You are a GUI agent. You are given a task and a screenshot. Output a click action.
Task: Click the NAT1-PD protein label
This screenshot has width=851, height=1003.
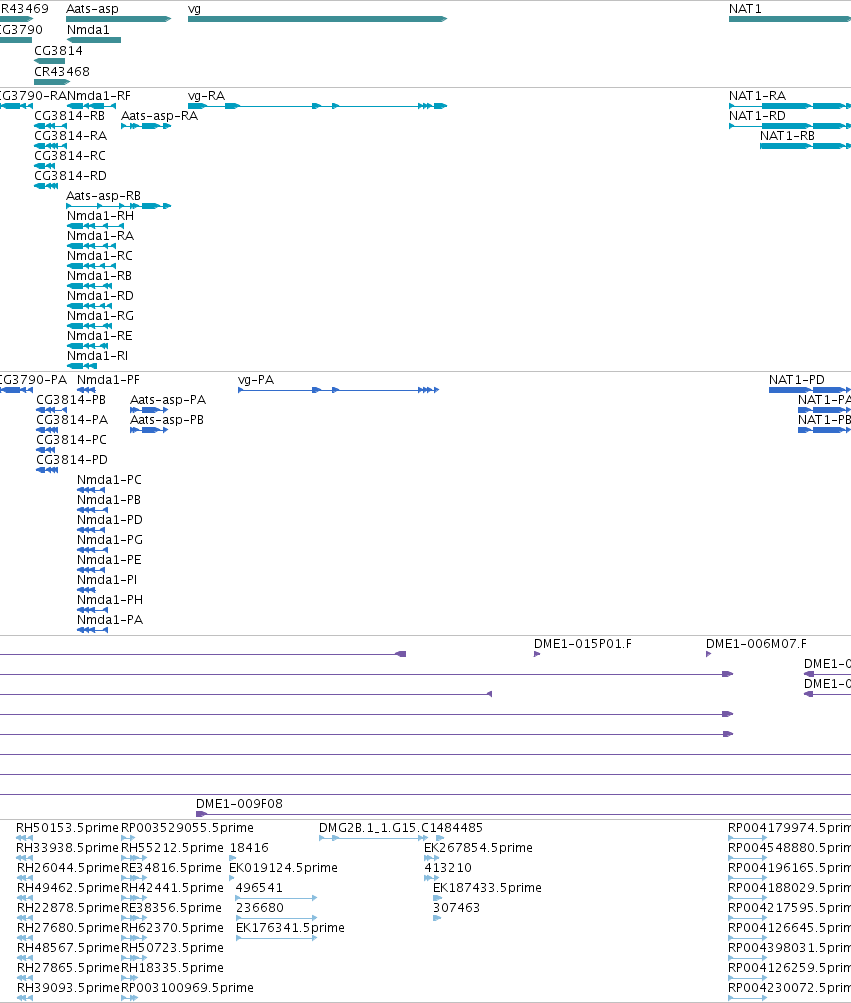coord(797,380)
